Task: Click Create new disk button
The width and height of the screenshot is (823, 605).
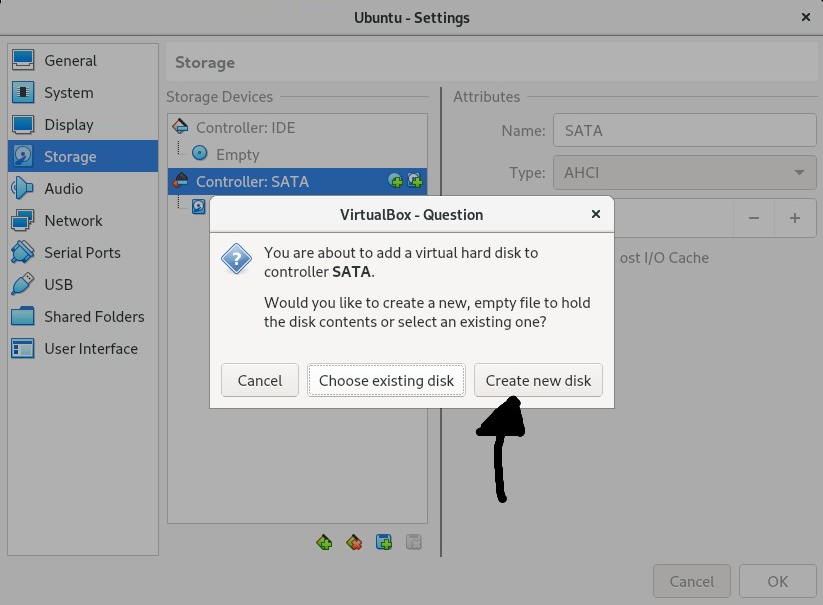Action: 538,380
